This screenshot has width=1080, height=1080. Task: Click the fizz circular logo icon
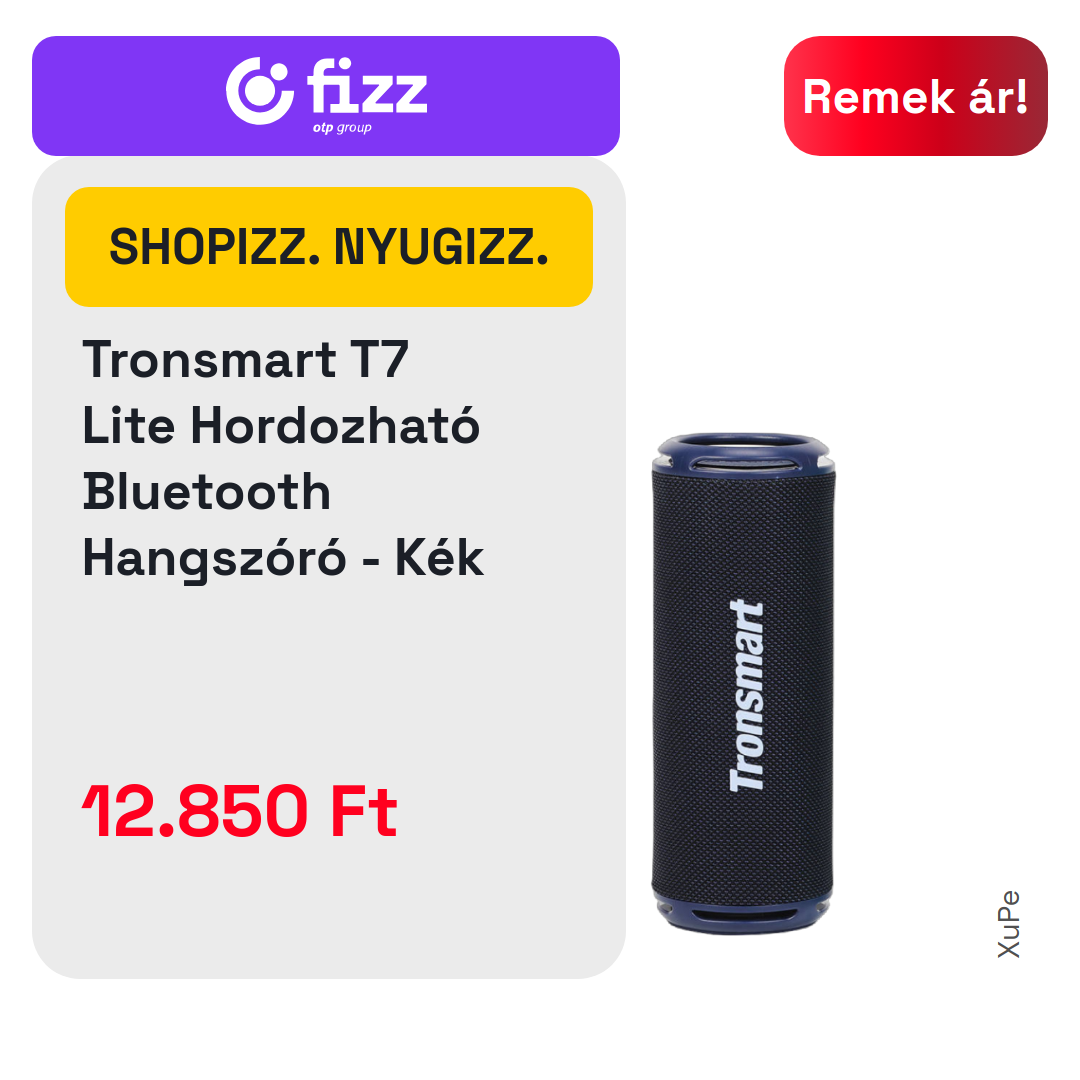(260, 91)
